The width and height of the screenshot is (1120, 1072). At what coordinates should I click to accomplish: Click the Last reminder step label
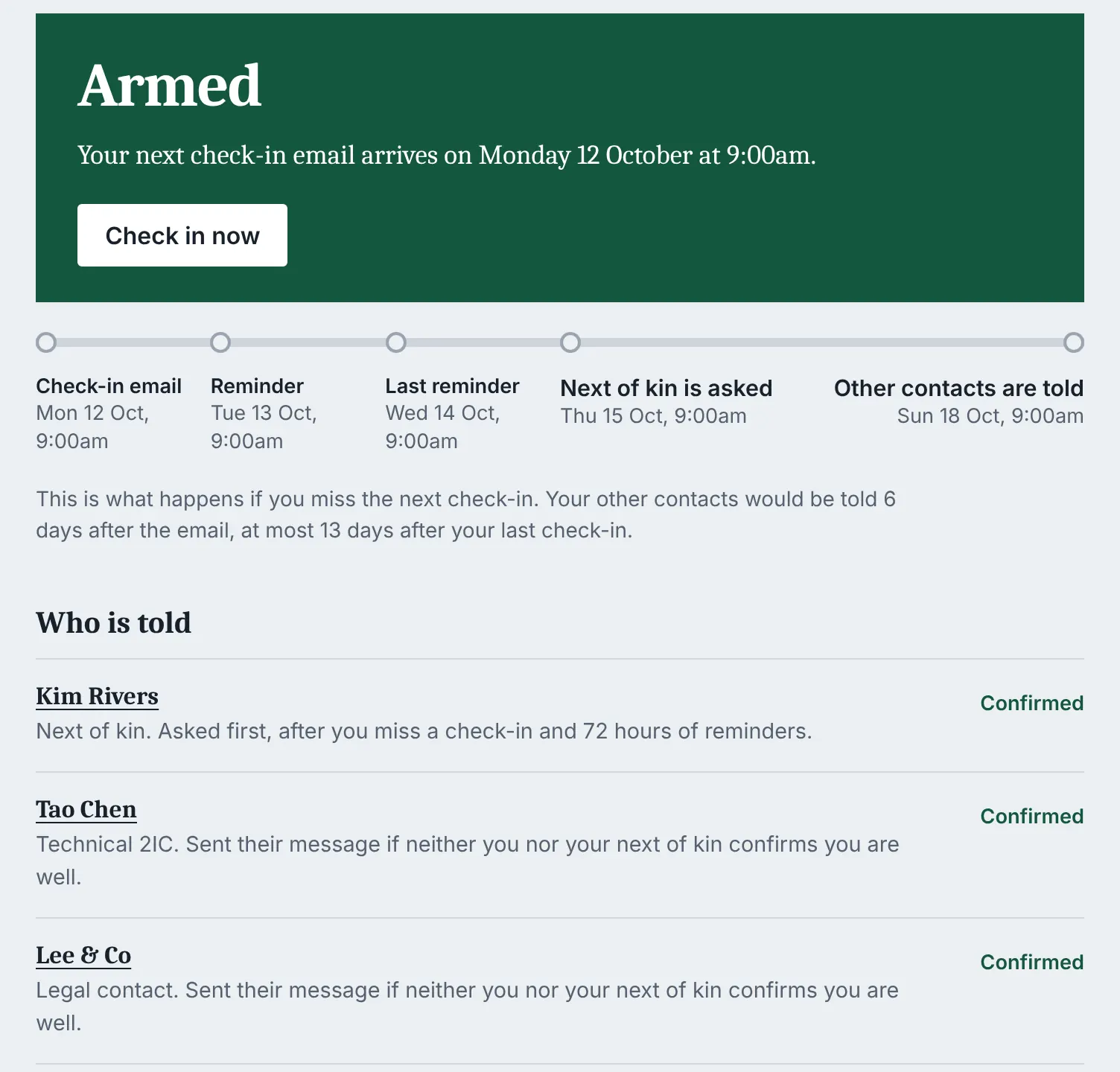[452, 386]
